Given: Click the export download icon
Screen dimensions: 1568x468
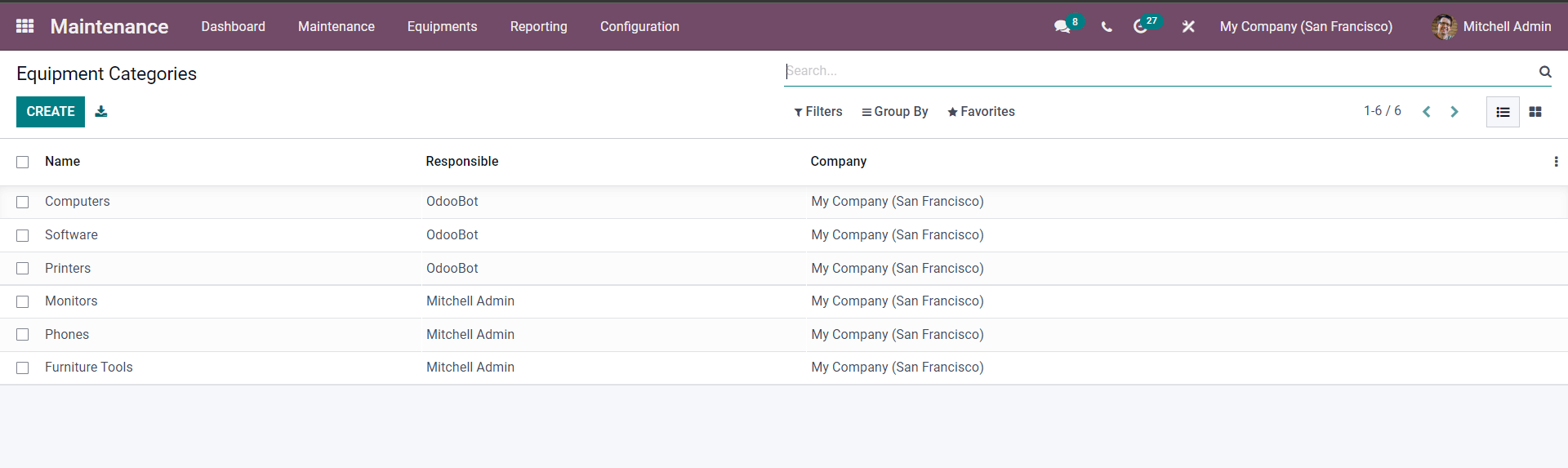Looking at the screenshot, I should click(x=101, y=111).
